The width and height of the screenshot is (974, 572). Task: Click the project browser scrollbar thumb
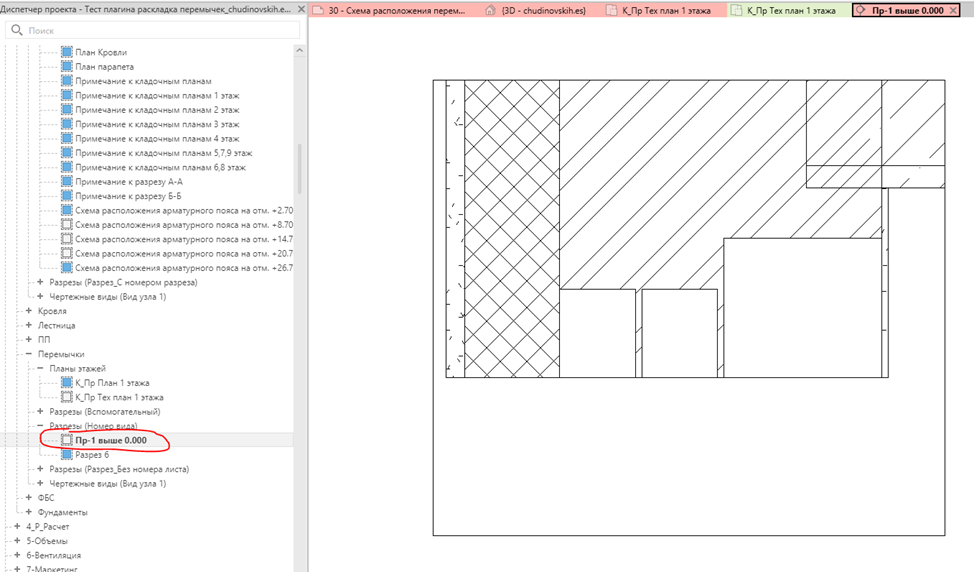pos(299,169)
